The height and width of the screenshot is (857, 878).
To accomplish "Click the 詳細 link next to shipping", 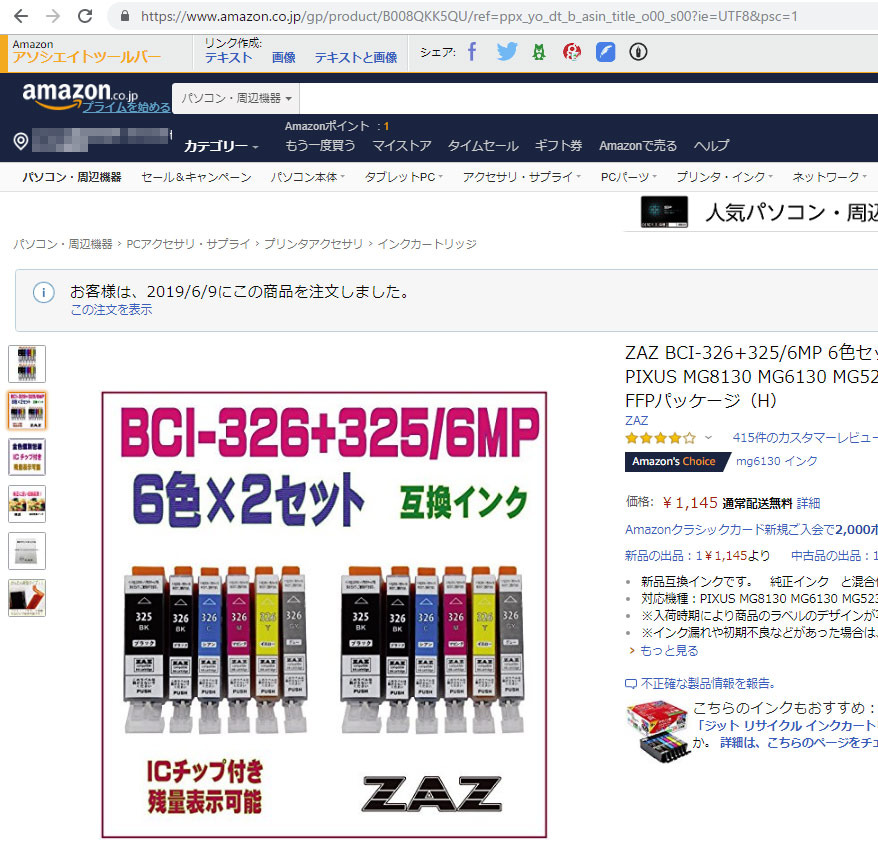I will [808, 503].
